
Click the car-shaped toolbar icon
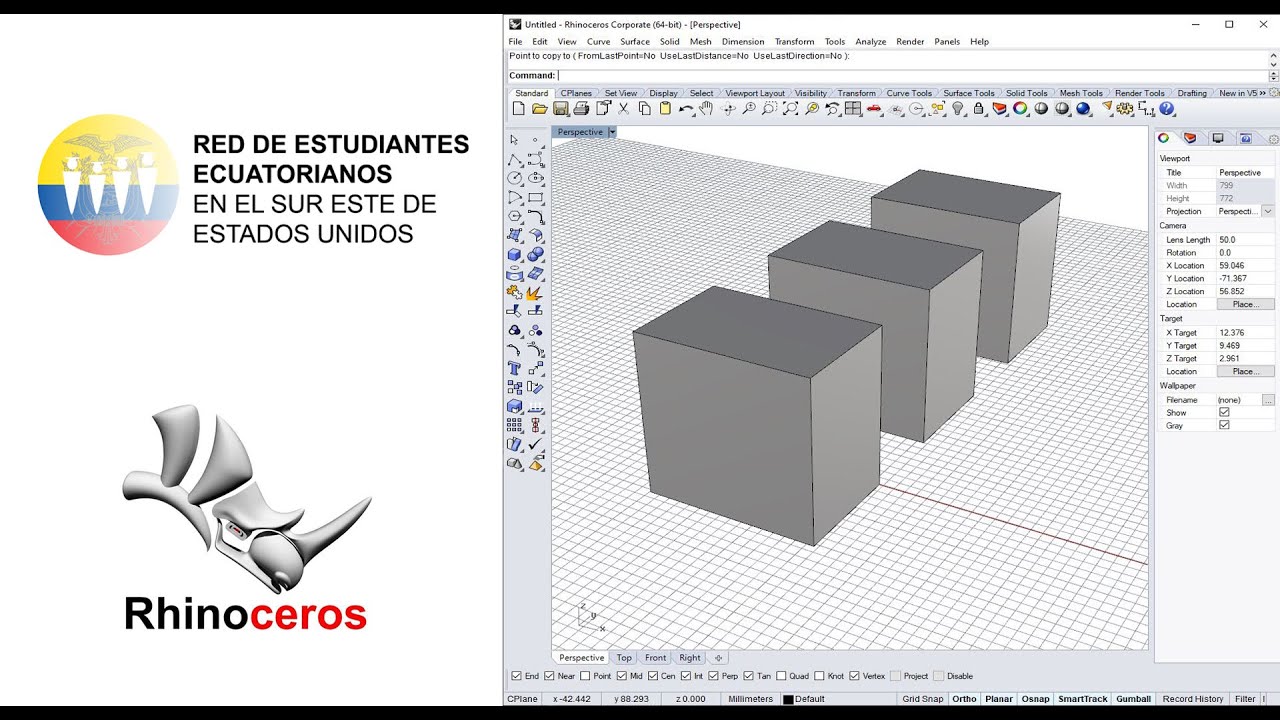click(874, 109)
